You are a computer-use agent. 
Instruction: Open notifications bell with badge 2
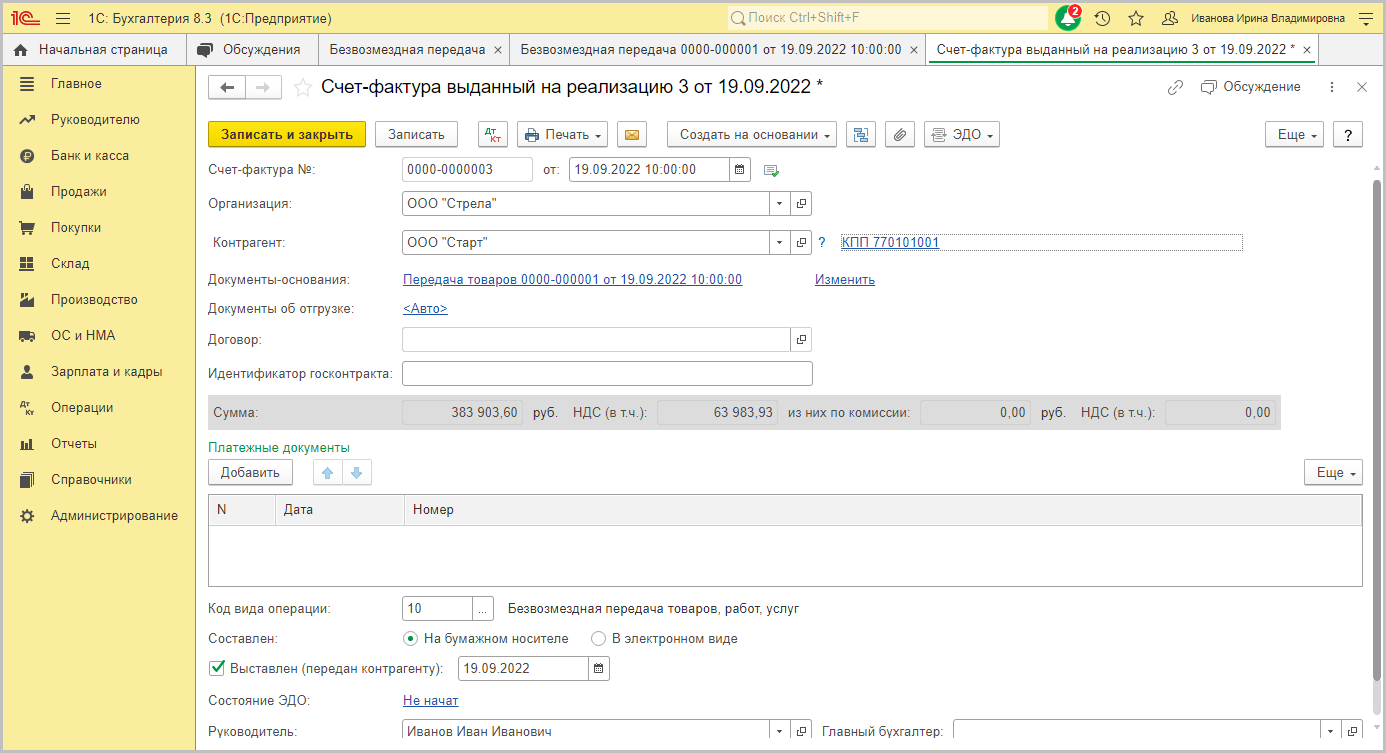click(x=1068, y=18)
